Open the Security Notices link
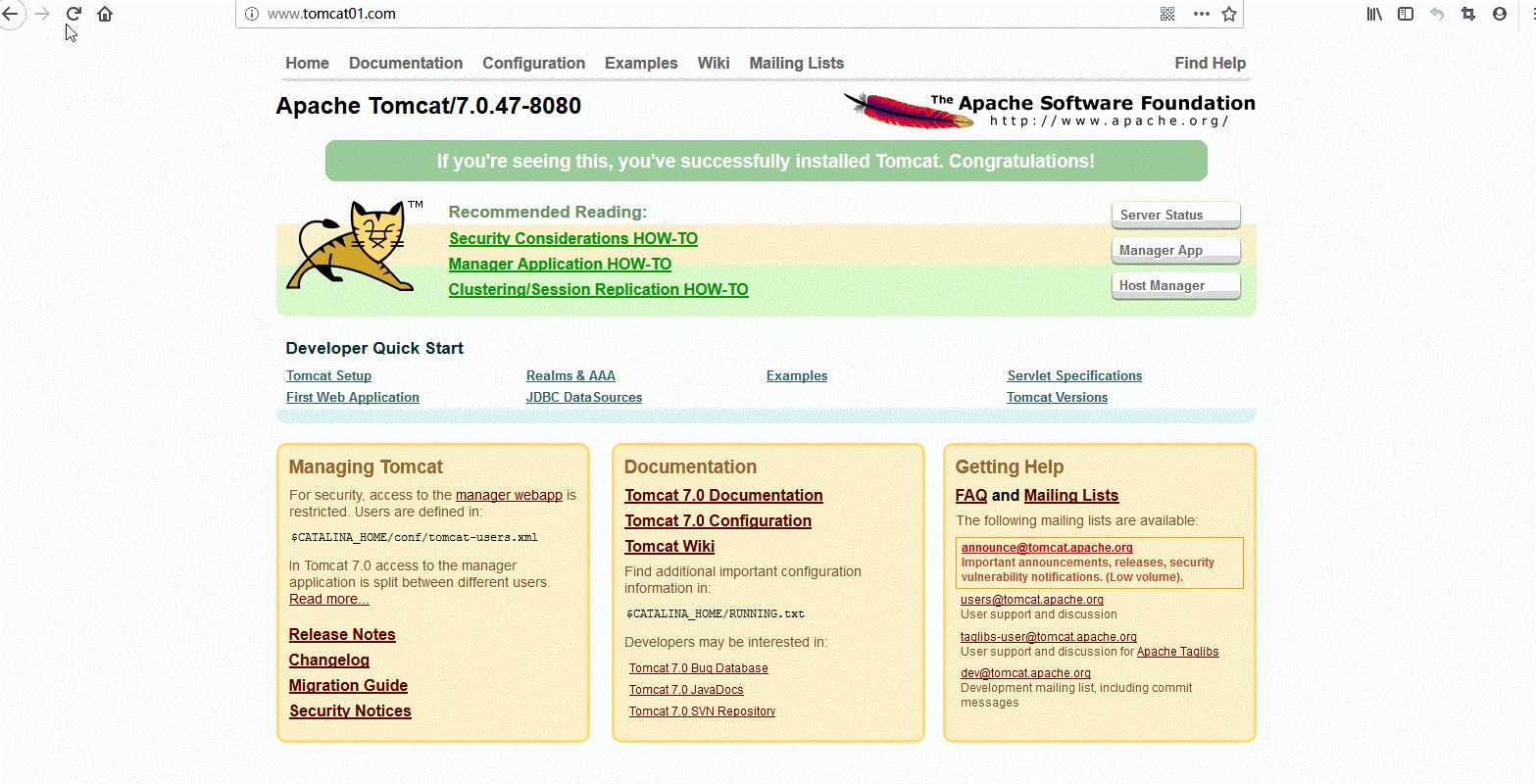1536x784 pixels. pos(350,710)
